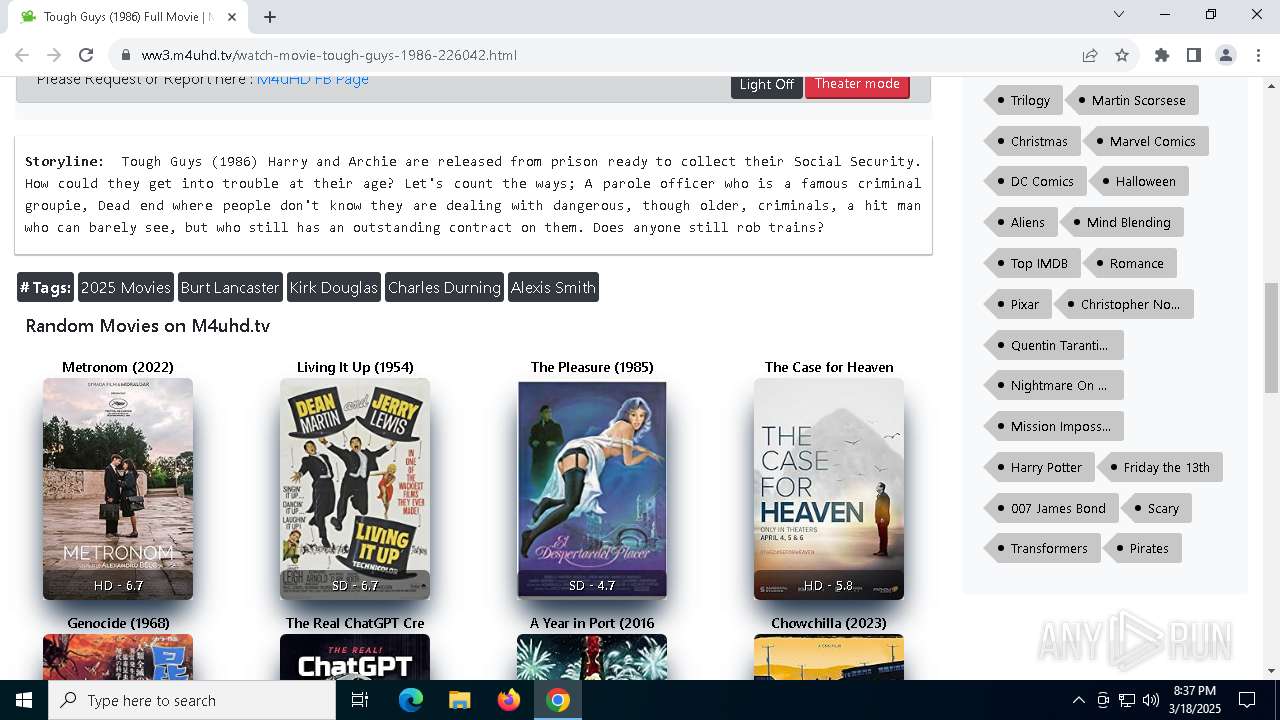Select the Transformers sidebar tag

coord(1042,548)
